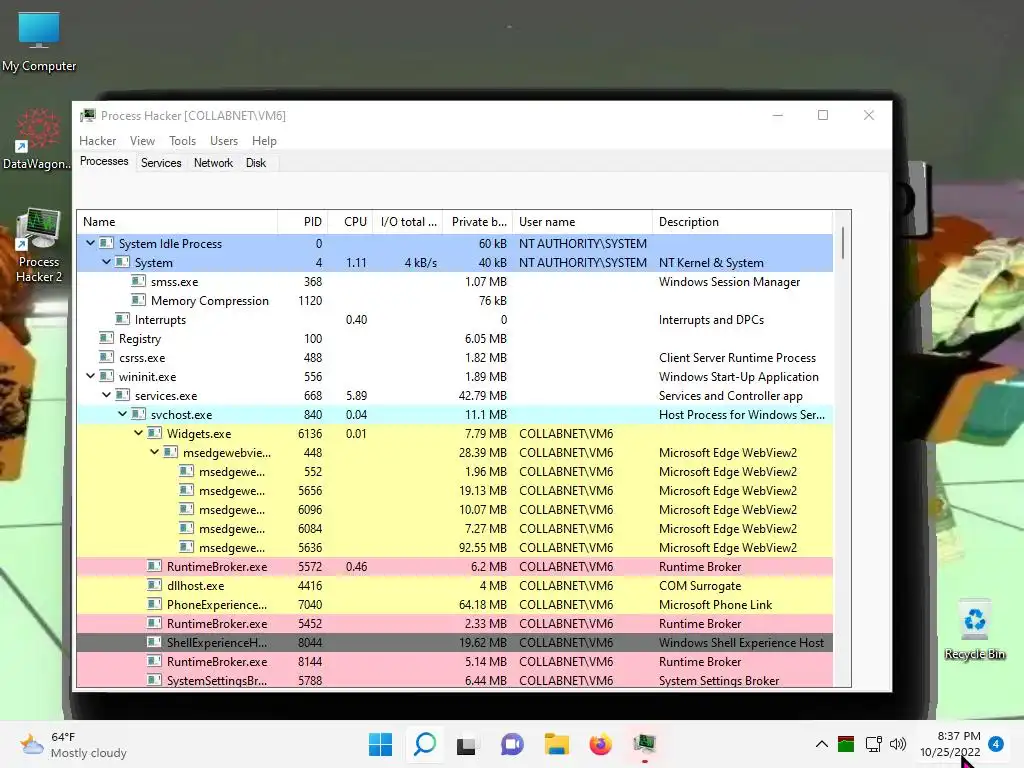
Task: Click 'Microsoft Phone Link' description text
Action: pyautogui.click(x=715, y=605)
